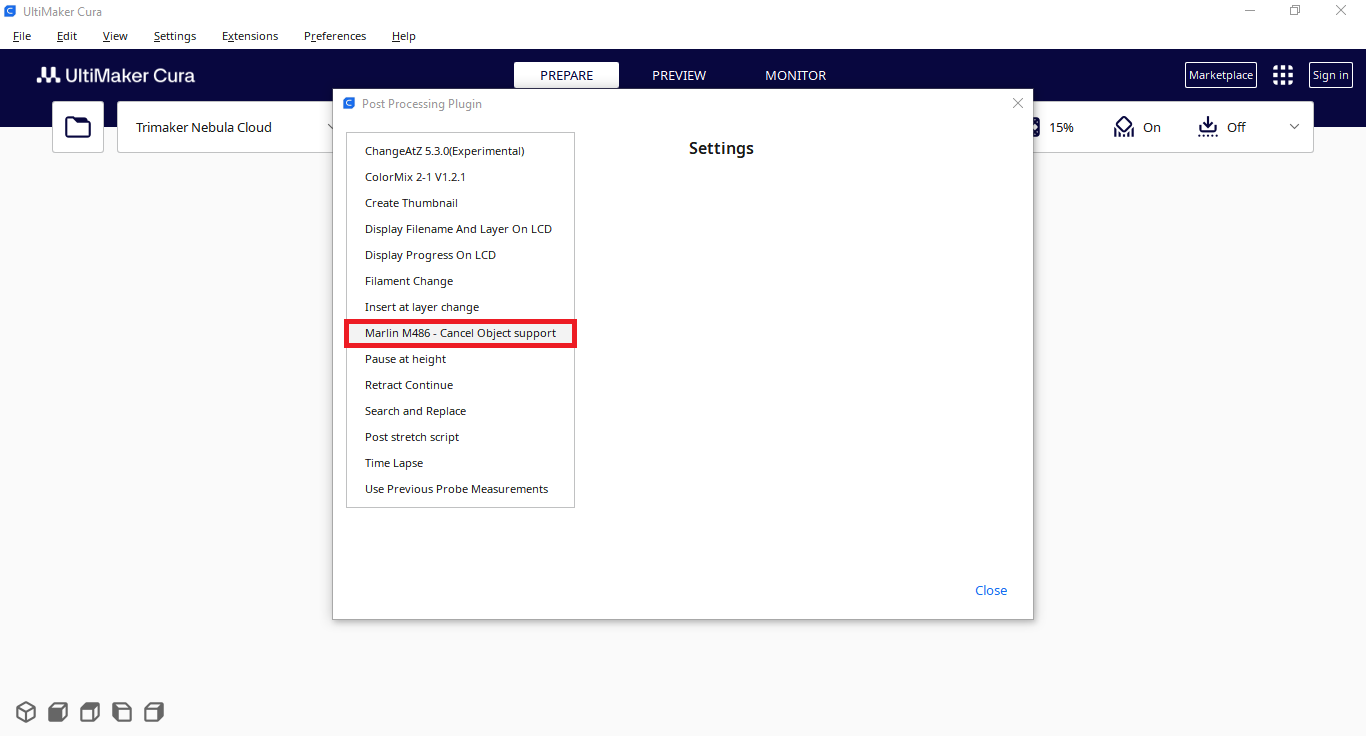Open the Extensions menu

pyautogui.click(x=250, y=36)
